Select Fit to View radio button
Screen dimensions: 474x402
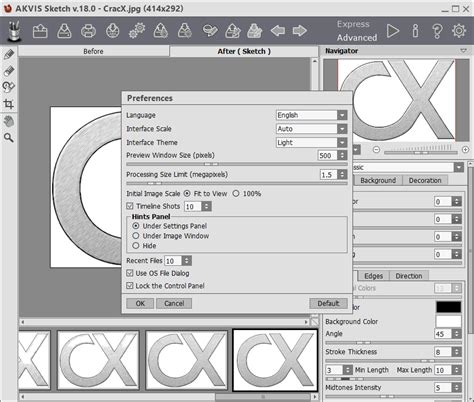[x=187, y=193]
